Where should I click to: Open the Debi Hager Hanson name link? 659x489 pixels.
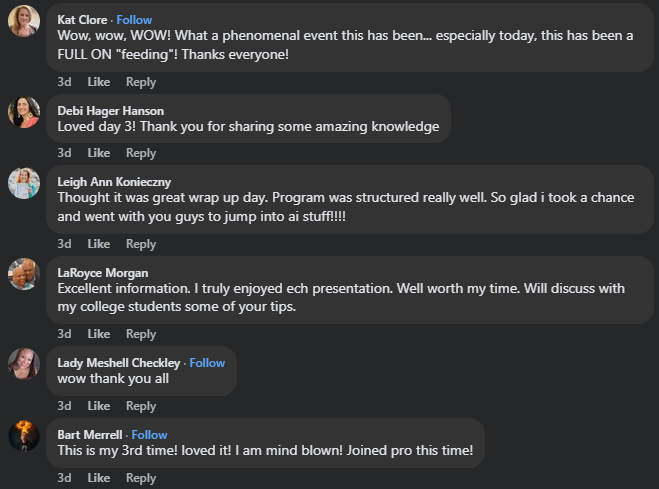click(x=111, y=111)
